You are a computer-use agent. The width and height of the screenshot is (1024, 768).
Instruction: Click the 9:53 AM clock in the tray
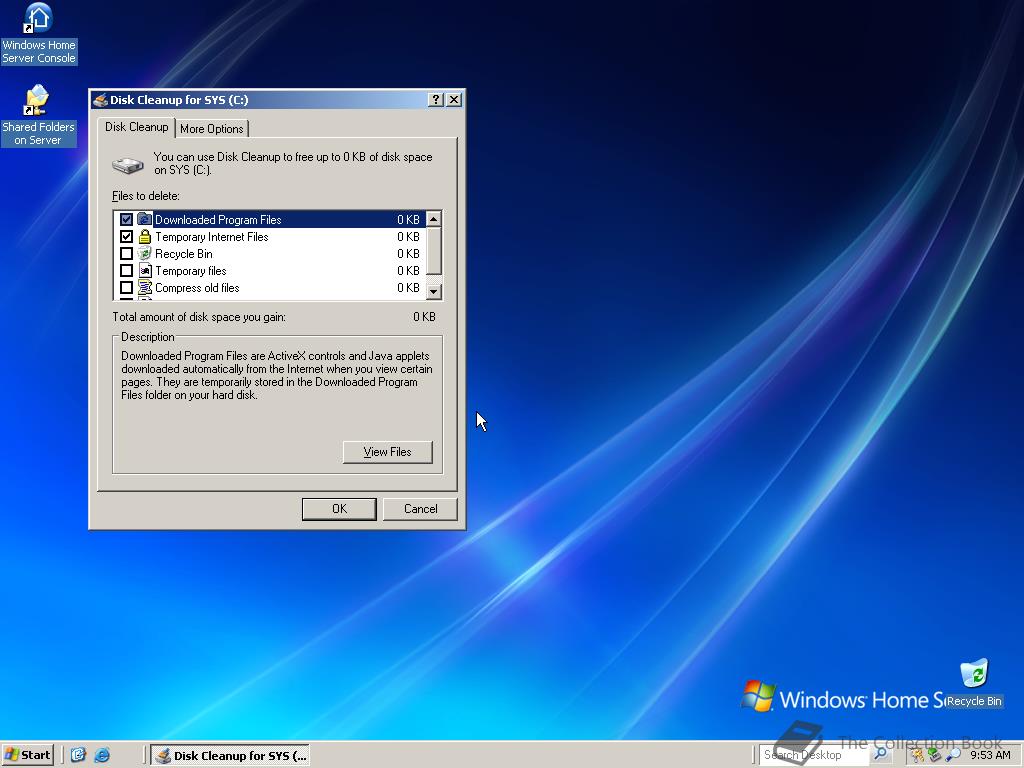click(x=990, y=755)
